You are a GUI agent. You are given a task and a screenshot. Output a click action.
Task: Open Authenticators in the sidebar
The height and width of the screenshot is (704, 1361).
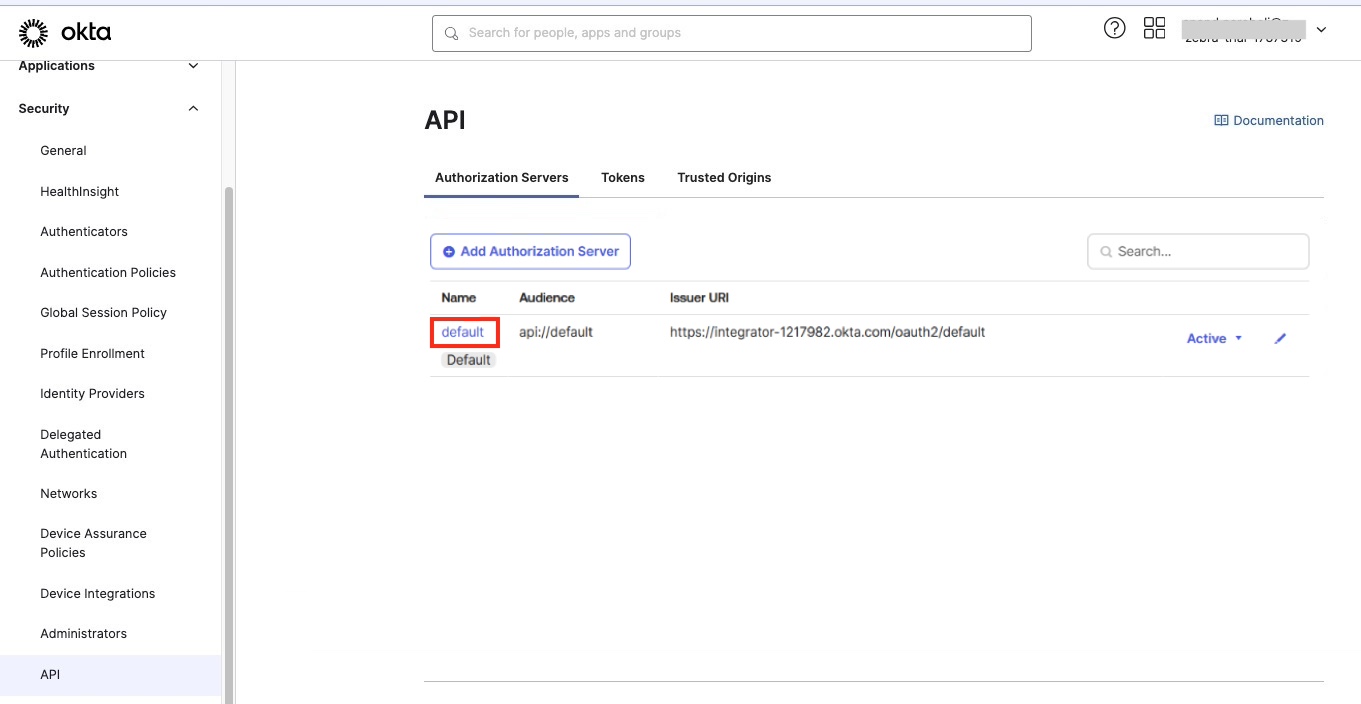click(x=84, y=232)
